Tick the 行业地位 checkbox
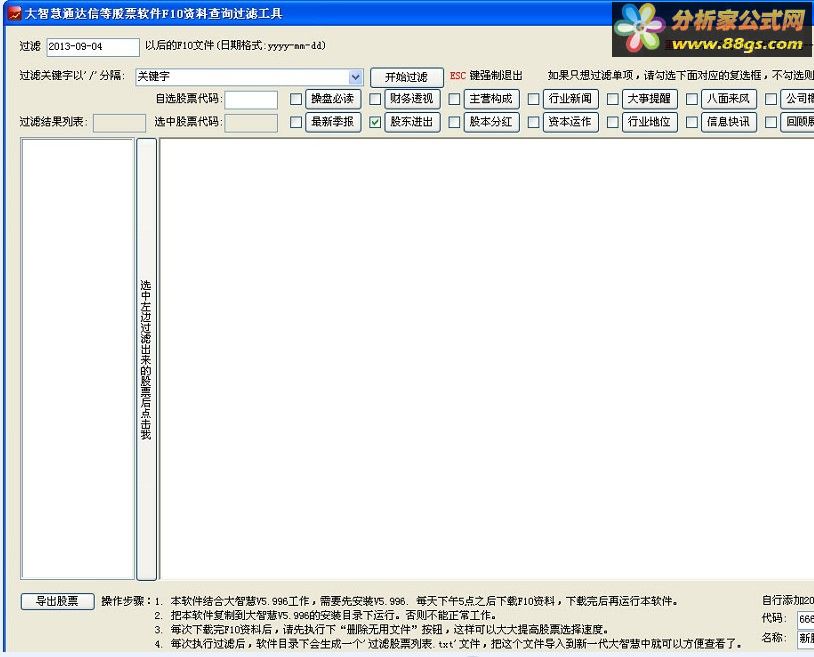Screen dimensions: 814x657 [613, 122]
